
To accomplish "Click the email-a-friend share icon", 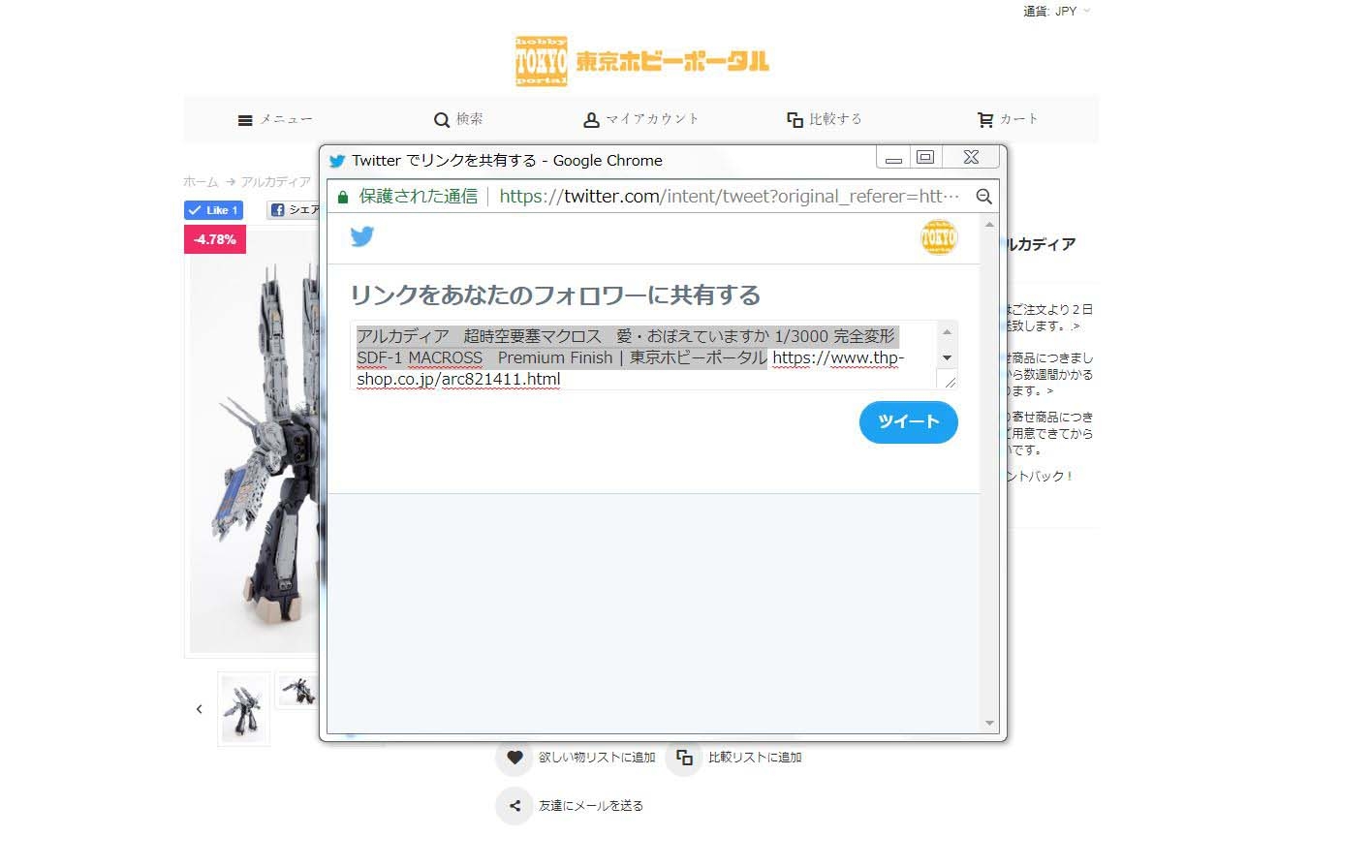I will 514,806.
